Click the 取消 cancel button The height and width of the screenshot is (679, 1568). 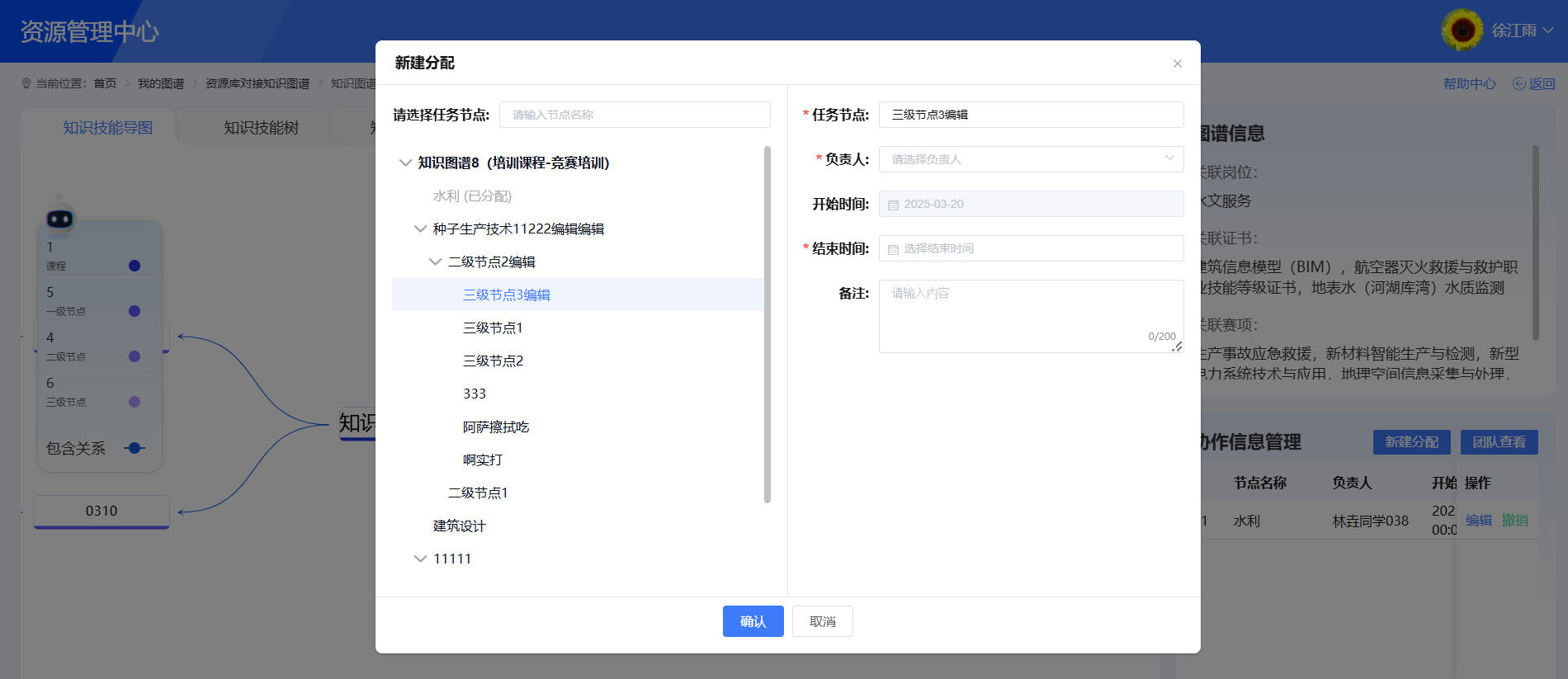pyautogui.click(x=822, y=621)
